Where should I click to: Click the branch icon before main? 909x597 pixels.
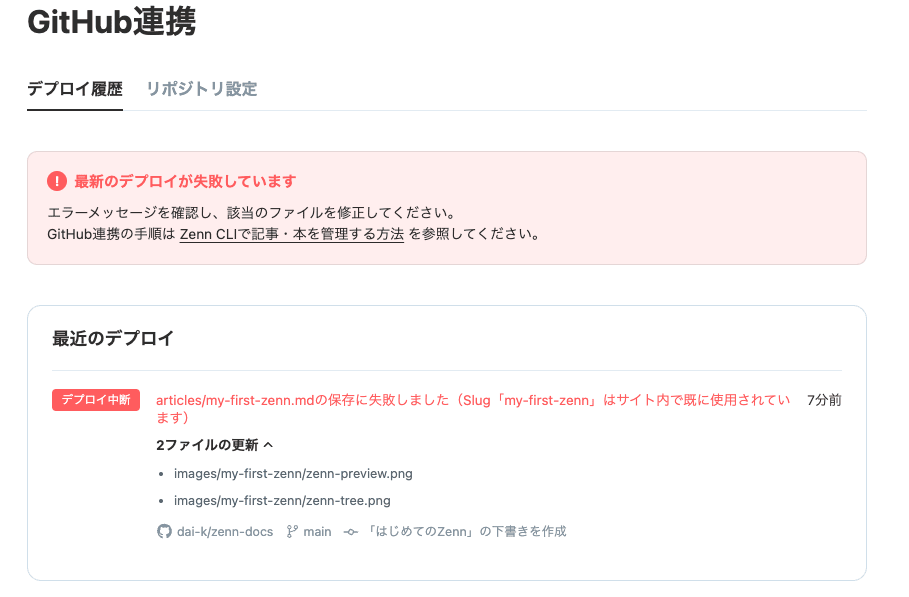click(x=291, y=531)
